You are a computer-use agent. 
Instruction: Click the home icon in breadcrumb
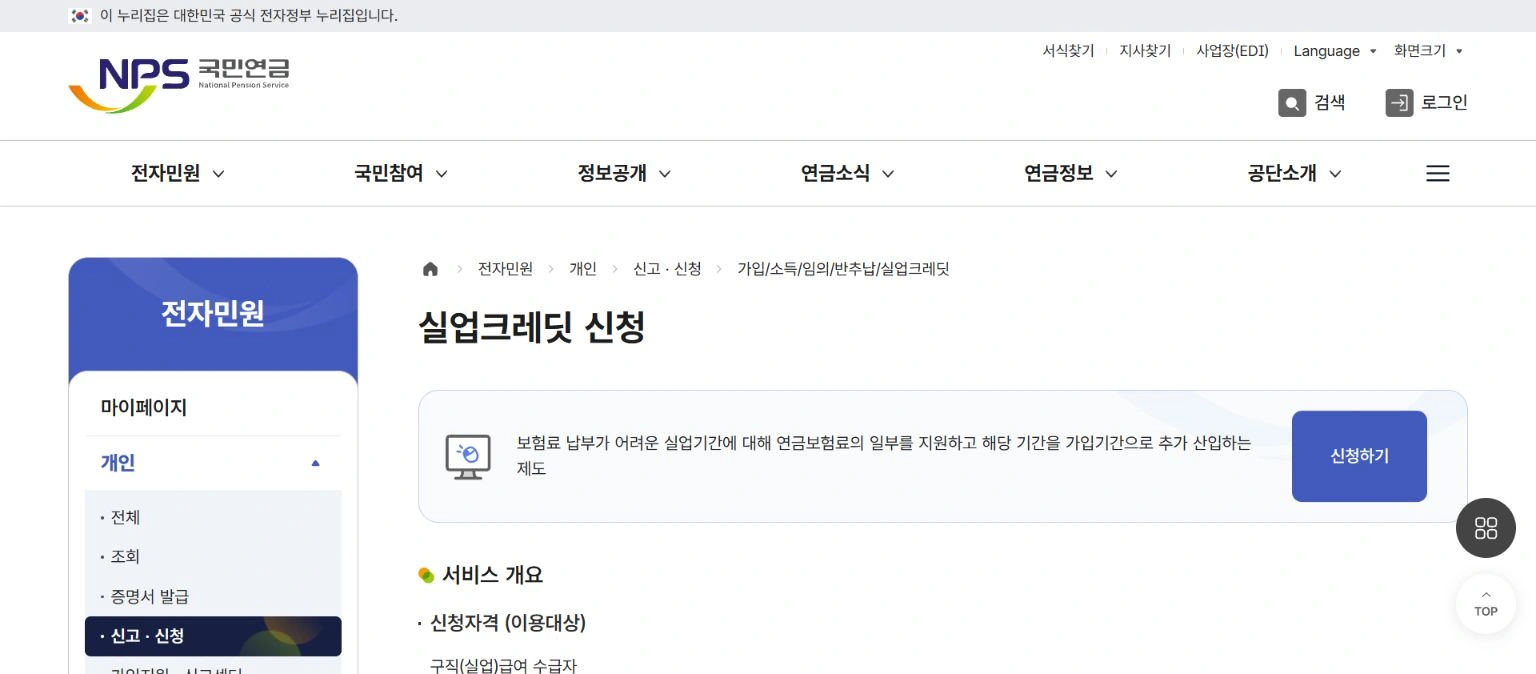430,269
